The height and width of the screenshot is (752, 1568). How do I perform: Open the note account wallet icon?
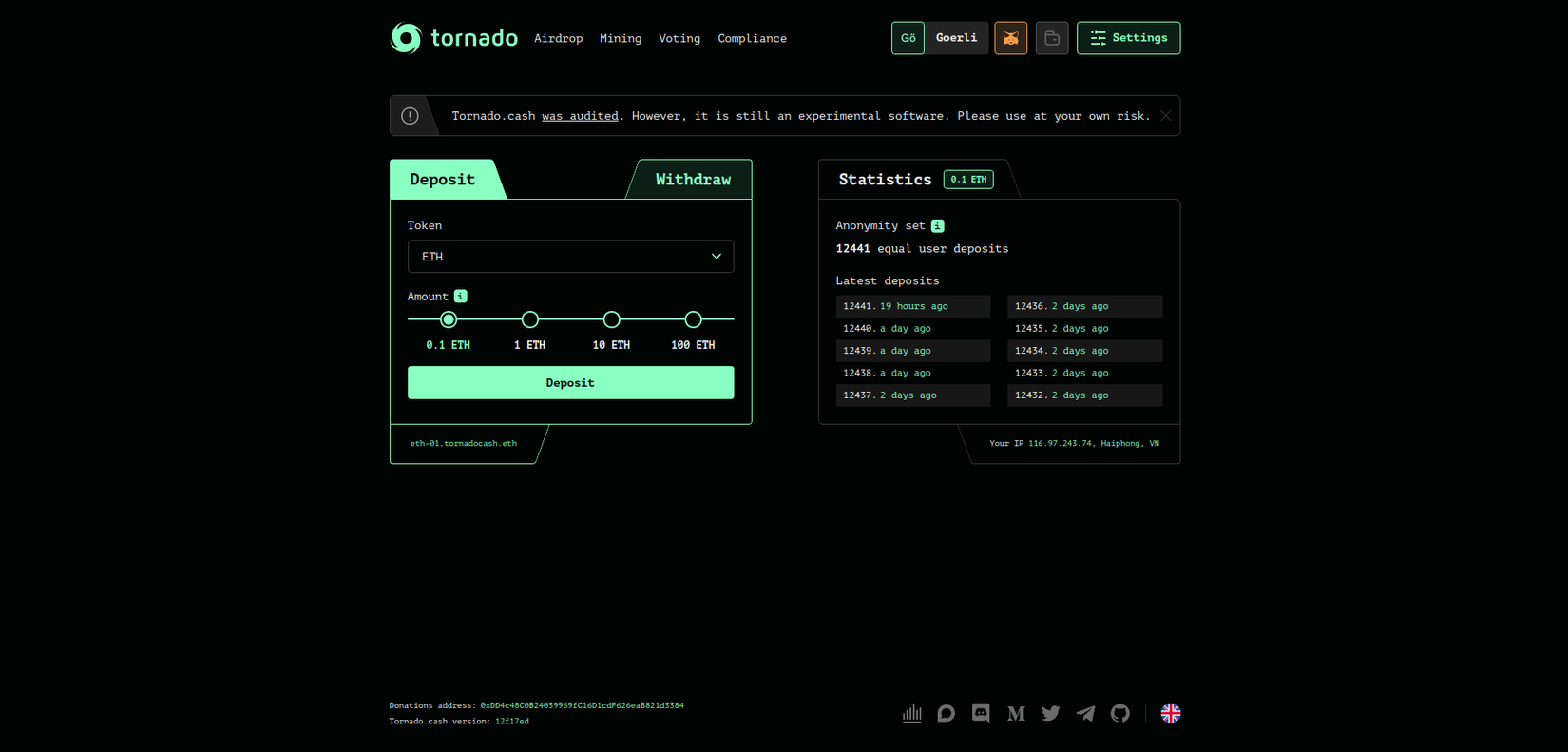point(1052,38)
